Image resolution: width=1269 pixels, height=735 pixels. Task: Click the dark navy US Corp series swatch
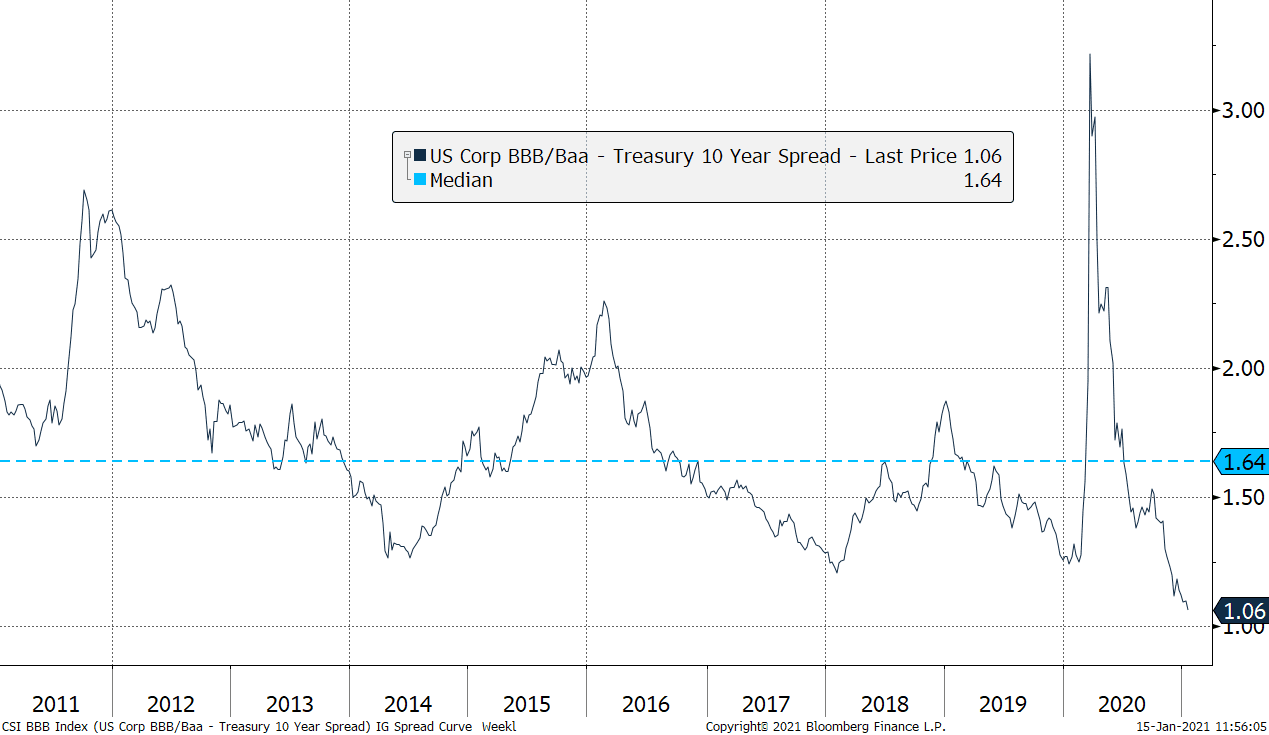pyautogui.click(x=420, y=156)
